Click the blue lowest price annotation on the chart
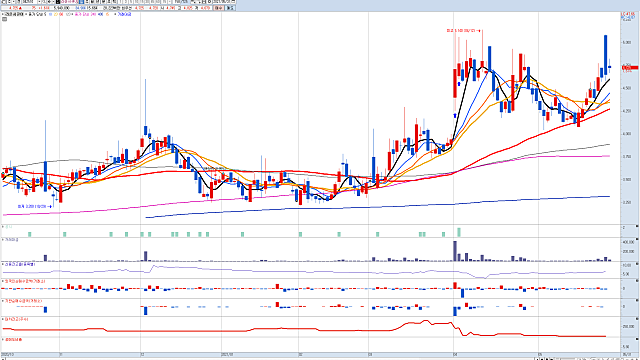 35,207
